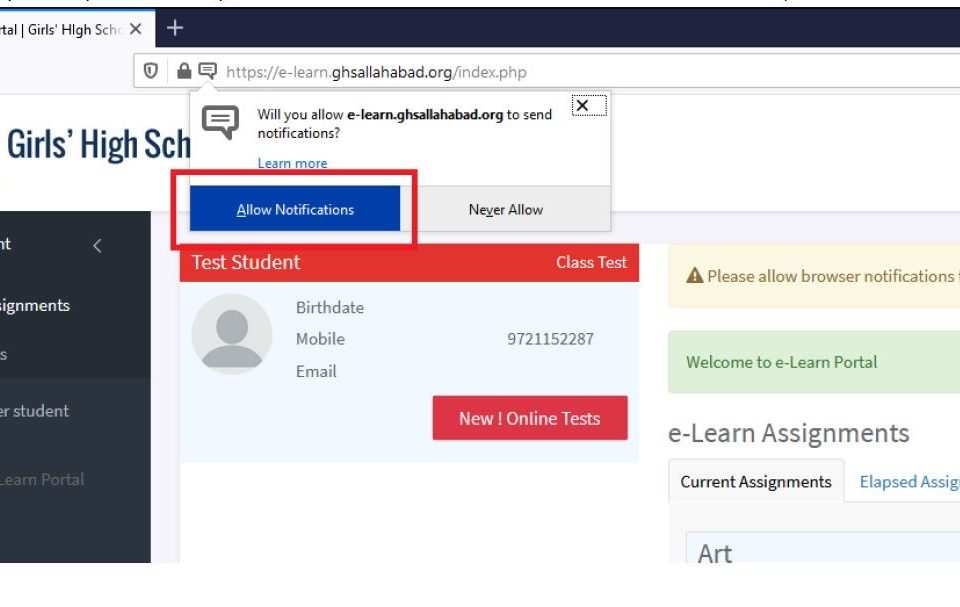Screen dimensions: 960x607
Task: Open the New ! Online Tests button
Action: [x=530, y=418]
